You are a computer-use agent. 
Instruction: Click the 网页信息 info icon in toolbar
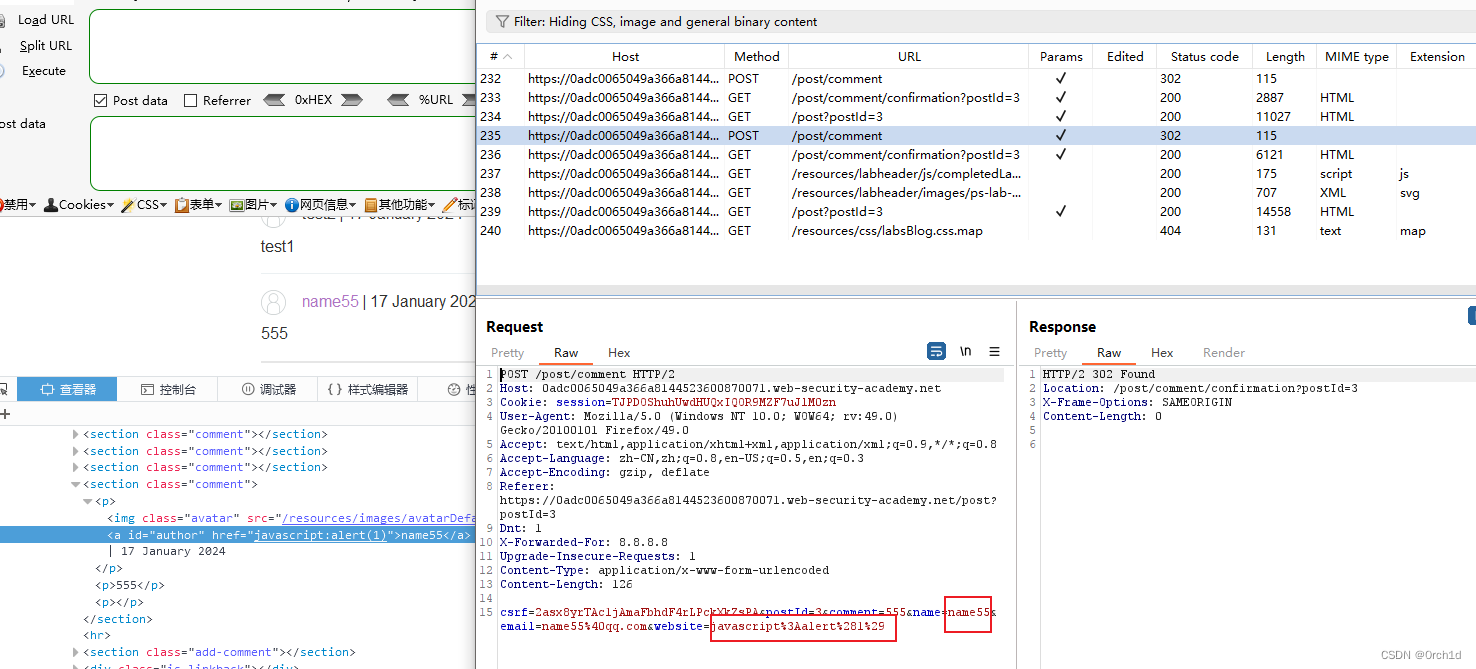coord(291,204)
